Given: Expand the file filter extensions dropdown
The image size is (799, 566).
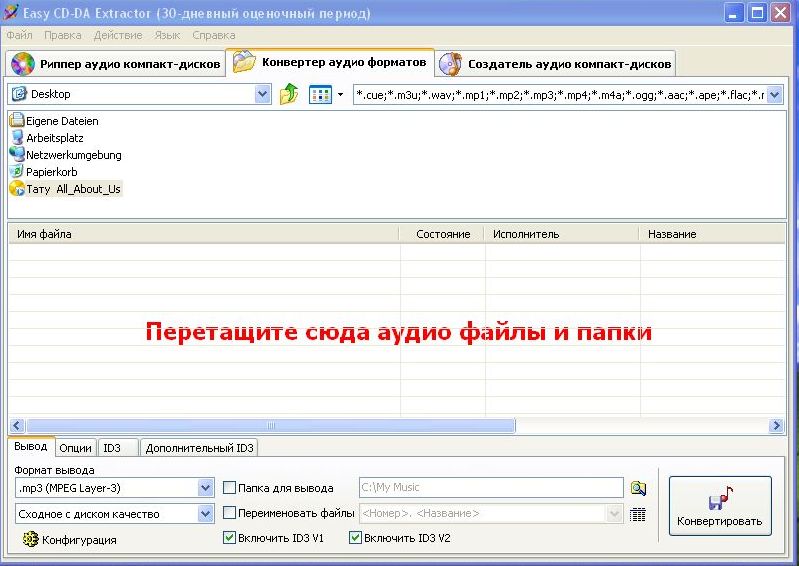Looking at the screenshot, I should click(775, 95).
